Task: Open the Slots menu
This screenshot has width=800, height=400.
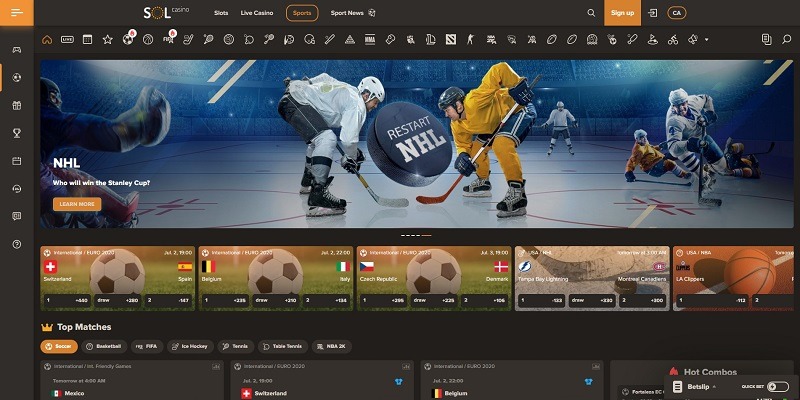Action: (221, 13)
